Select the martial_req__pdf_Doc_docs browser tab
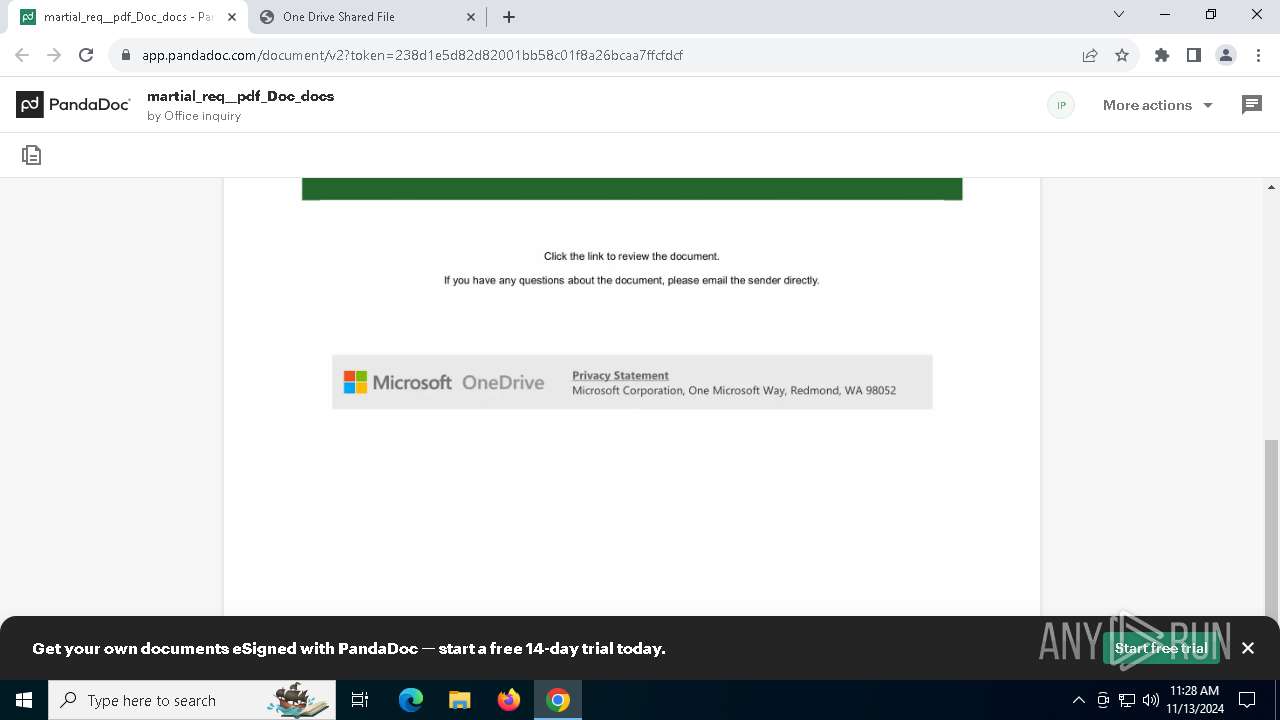 click(128, 17)
